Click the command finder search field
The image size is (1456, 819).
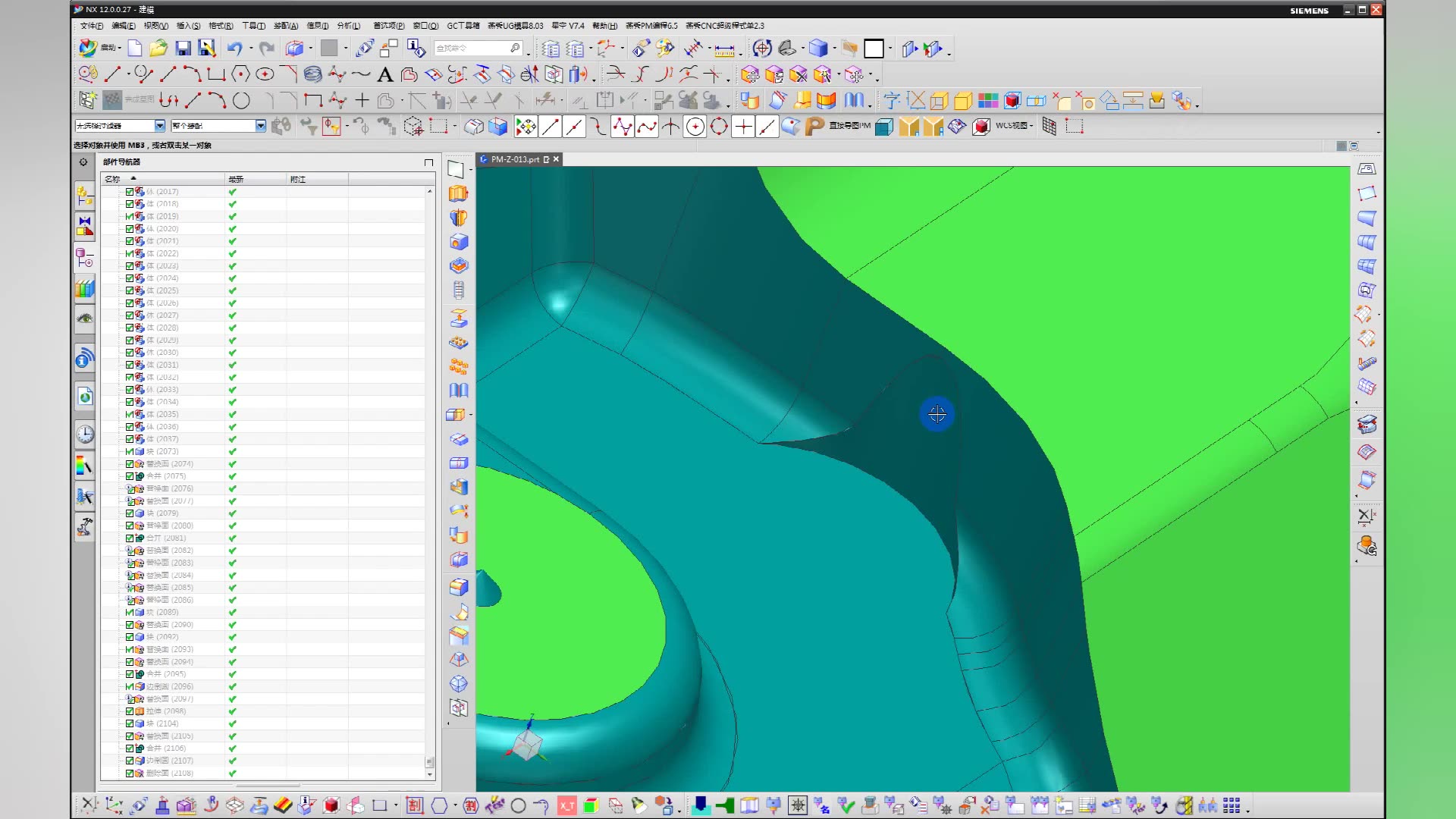[470, 49]
